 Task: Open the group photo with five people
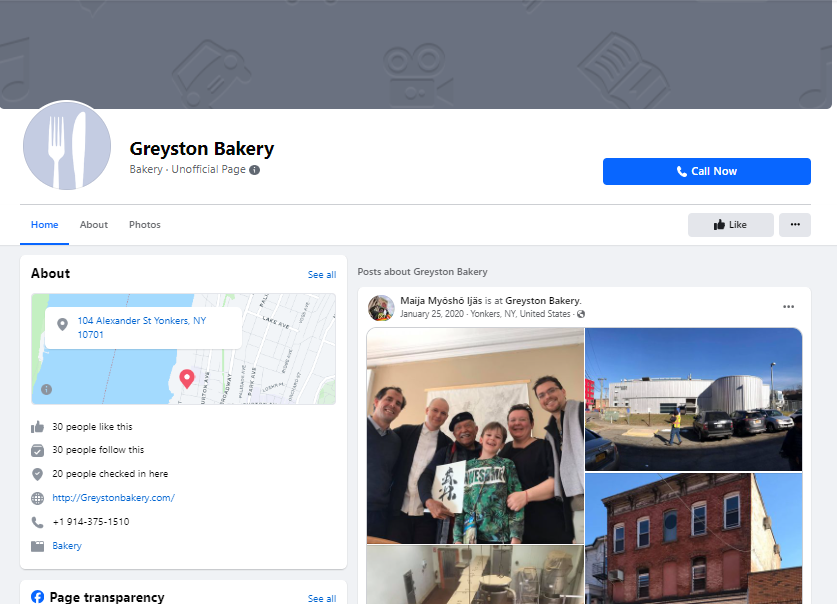click(x=475, y=436)
